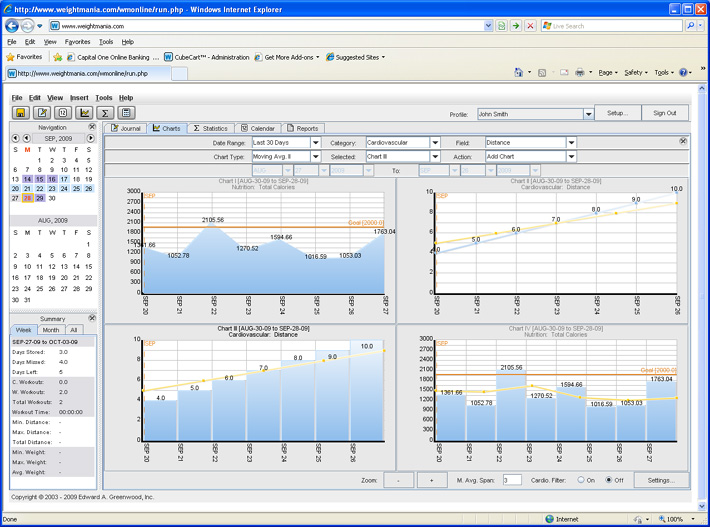710x527 pixels.
Task: Open the Chart Type dropdown
Action: point(316,157)
